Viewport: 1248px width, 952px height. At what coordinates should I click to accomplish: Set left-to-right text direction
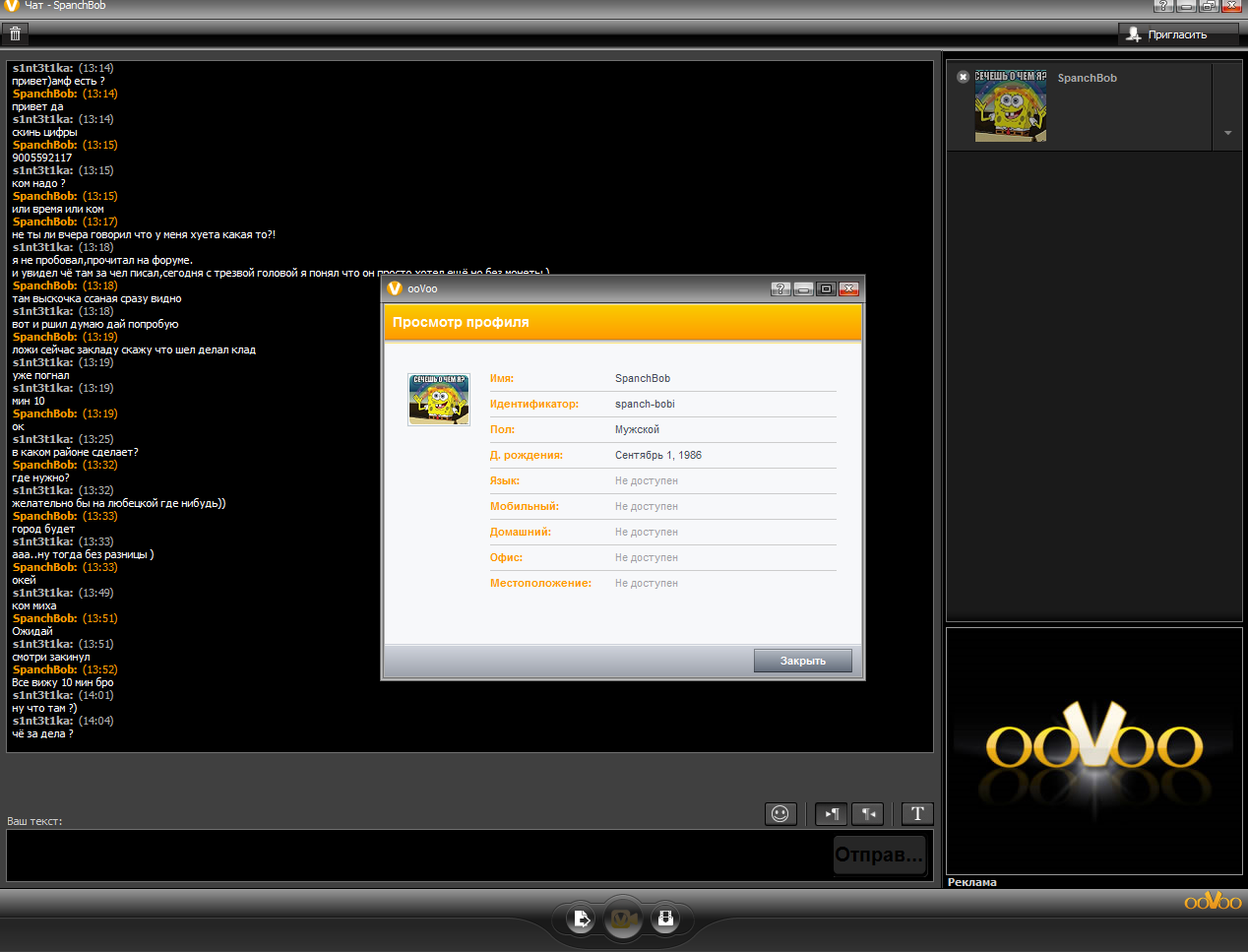pos(832,813)
